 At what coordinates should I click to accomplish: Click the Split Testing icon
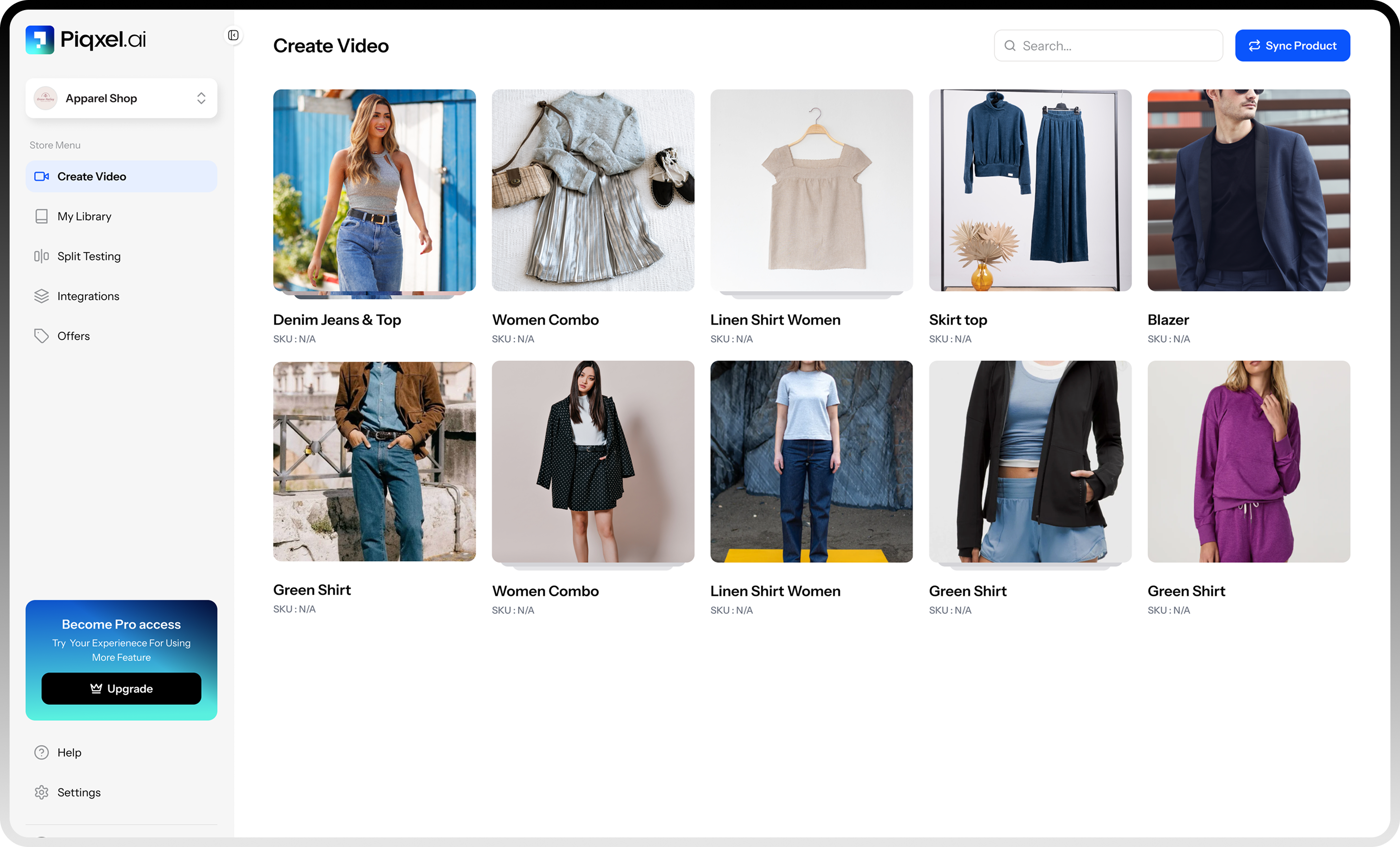click(41, 256)
